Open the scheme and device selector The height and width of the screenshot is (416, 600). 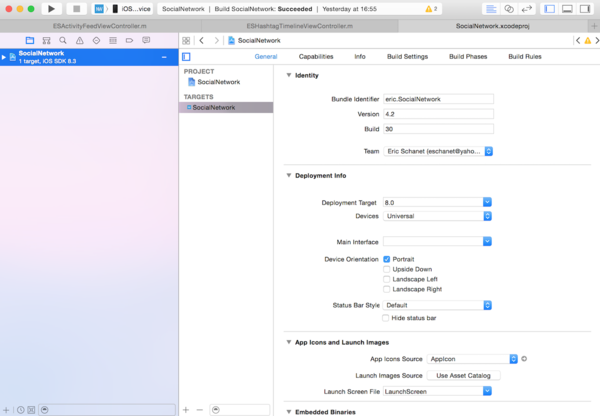[x=122, y=9]
